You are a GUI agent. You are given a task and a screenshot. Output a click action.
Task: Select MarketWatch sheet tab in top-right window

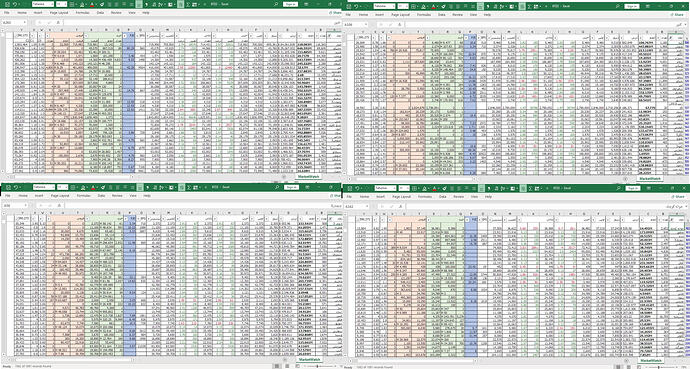click(x=649, y=179)
